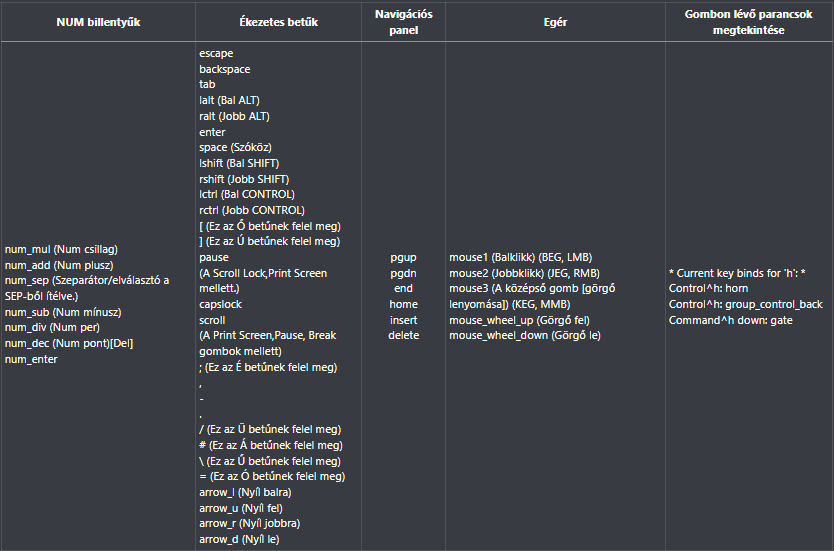Click the 'lalt (Bal ALT)' entry
Image resolution: width=834 pixels, height=551 pixels.
click(x=233, y=101)
